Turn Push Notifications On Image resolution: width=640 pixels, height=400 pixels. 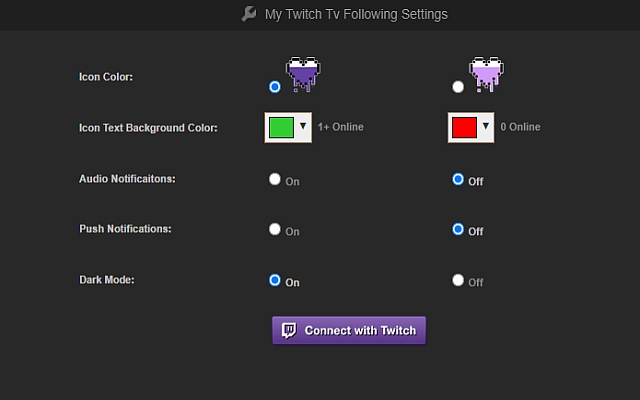[x=275, y=229]
